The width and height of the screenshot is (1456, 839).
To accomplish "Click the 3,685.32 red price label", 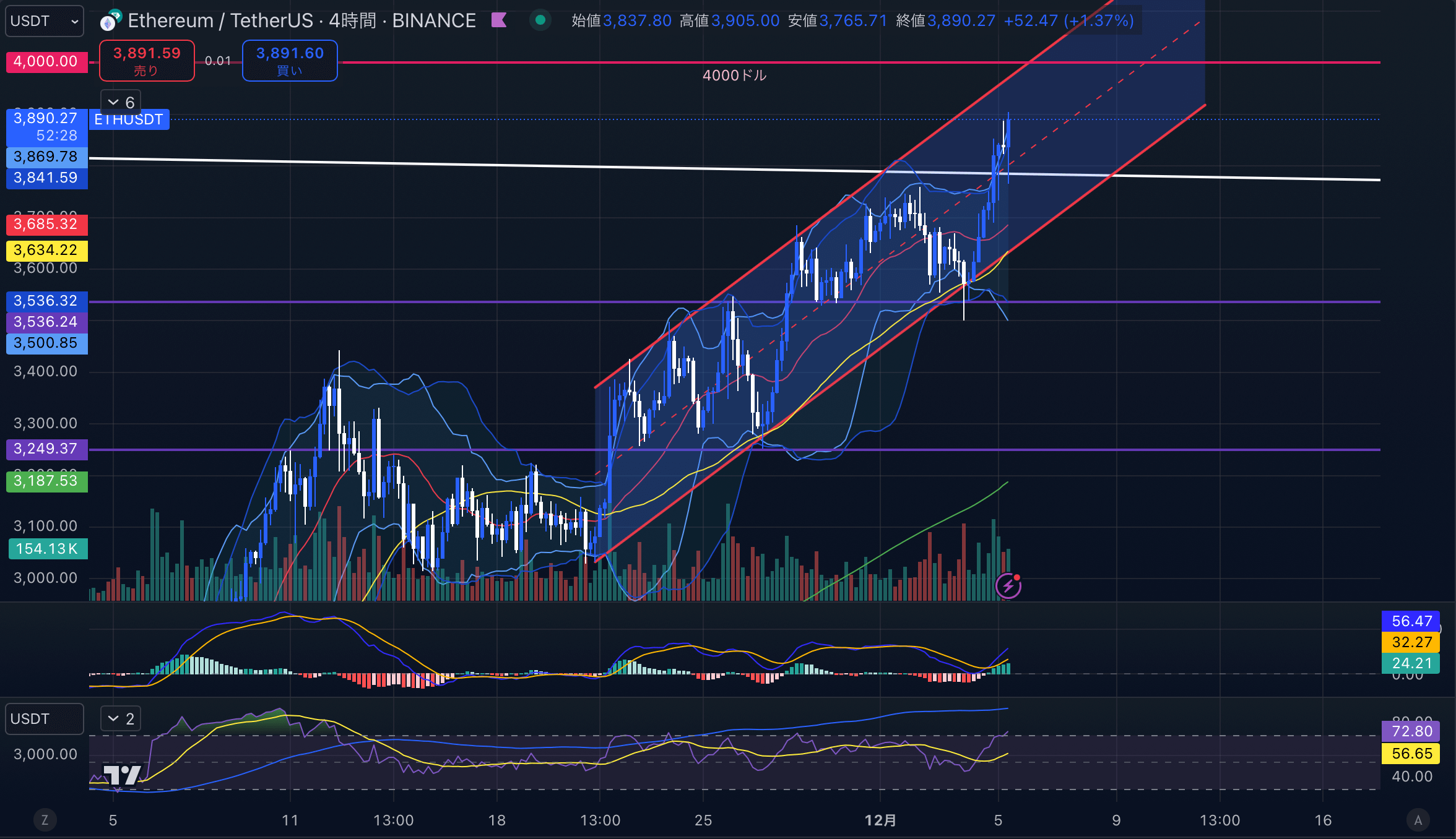I will pos(47,224).
